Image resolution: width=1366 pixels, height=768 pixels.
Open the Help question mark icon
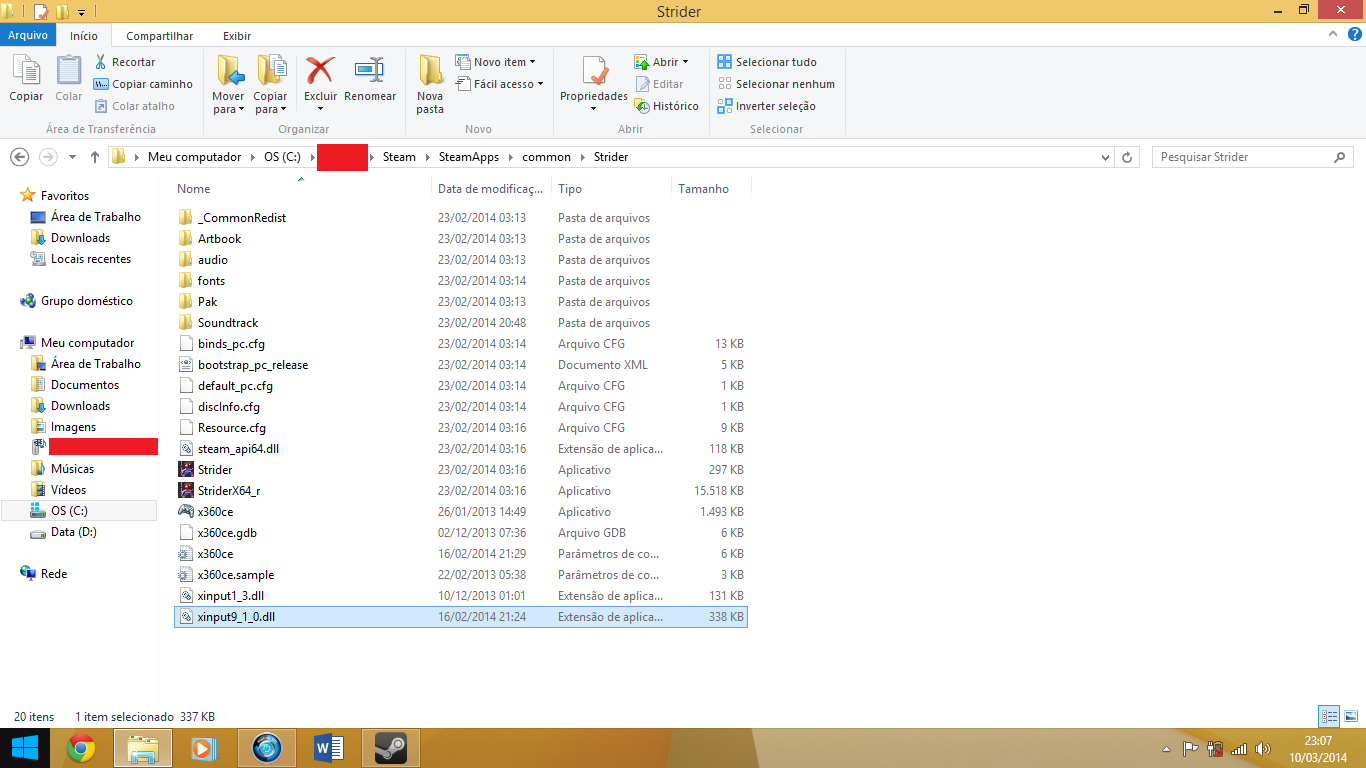pos(1354,35)
